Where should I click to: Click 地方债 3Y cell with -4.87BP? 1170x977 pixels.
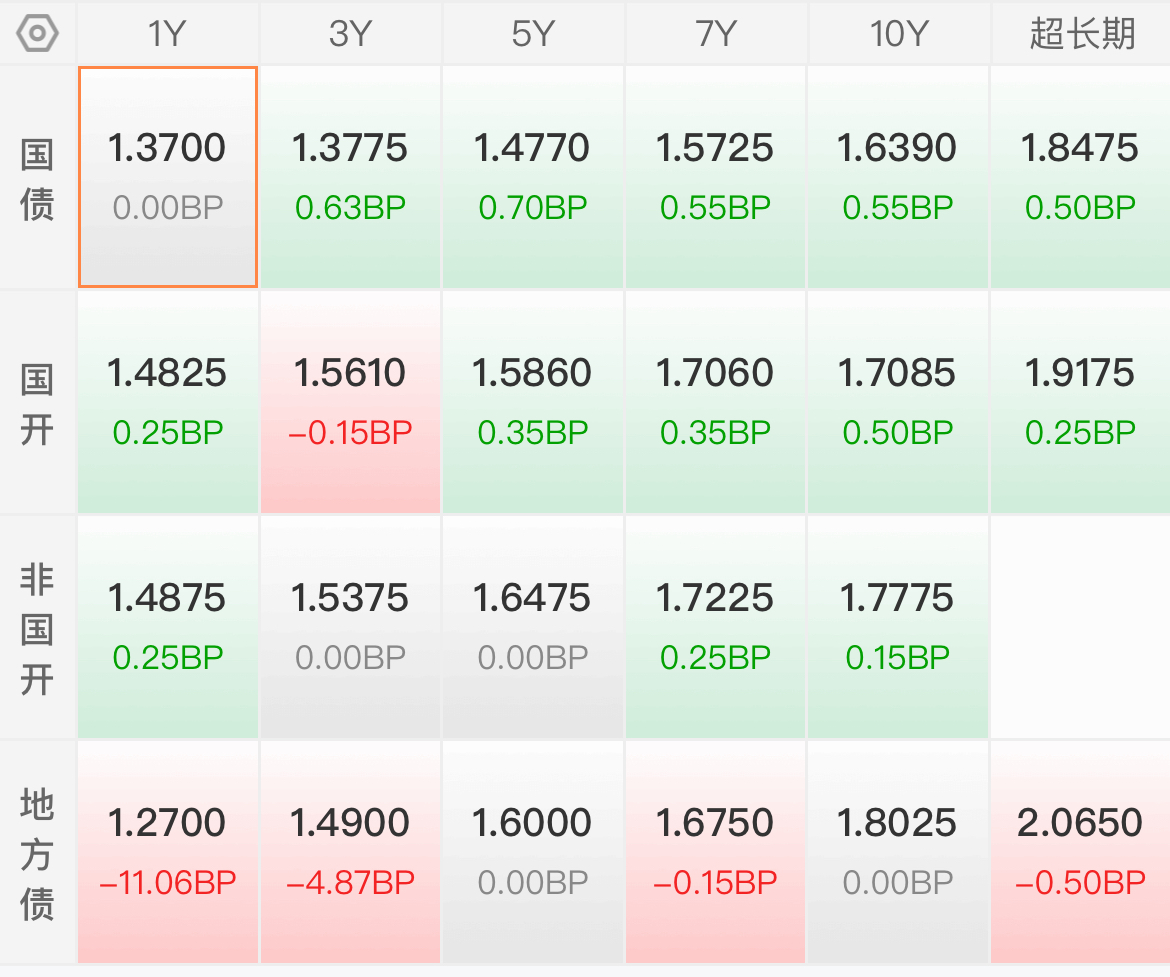350,852
